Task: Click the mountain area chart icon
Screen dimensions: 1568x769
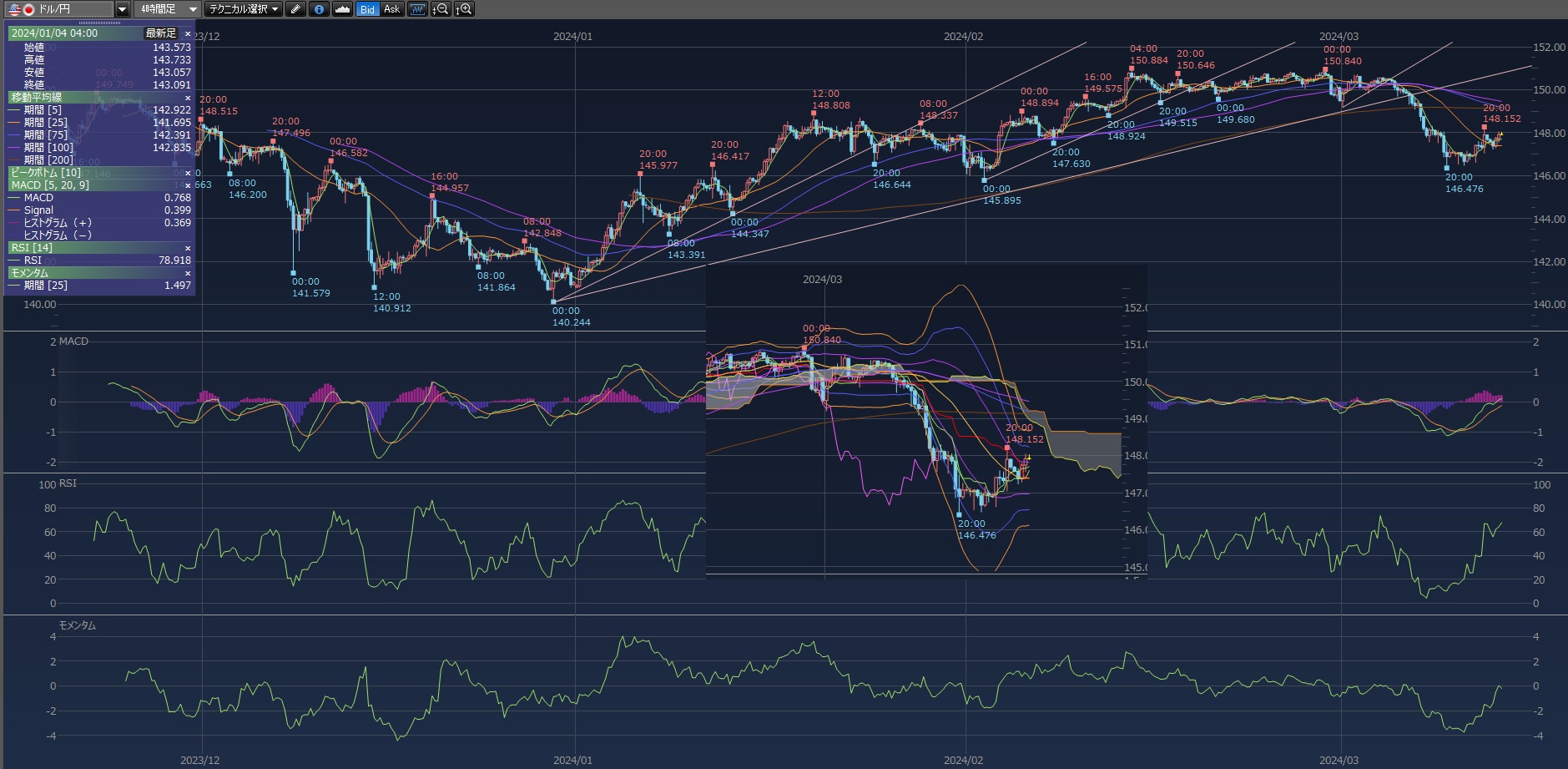Action: click(x=342, y=9)
